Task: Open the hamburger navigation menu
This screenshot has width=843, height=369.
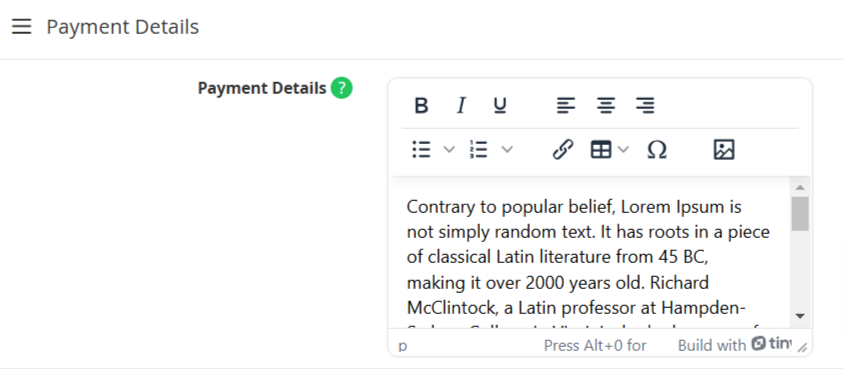Action: (22, 26)
